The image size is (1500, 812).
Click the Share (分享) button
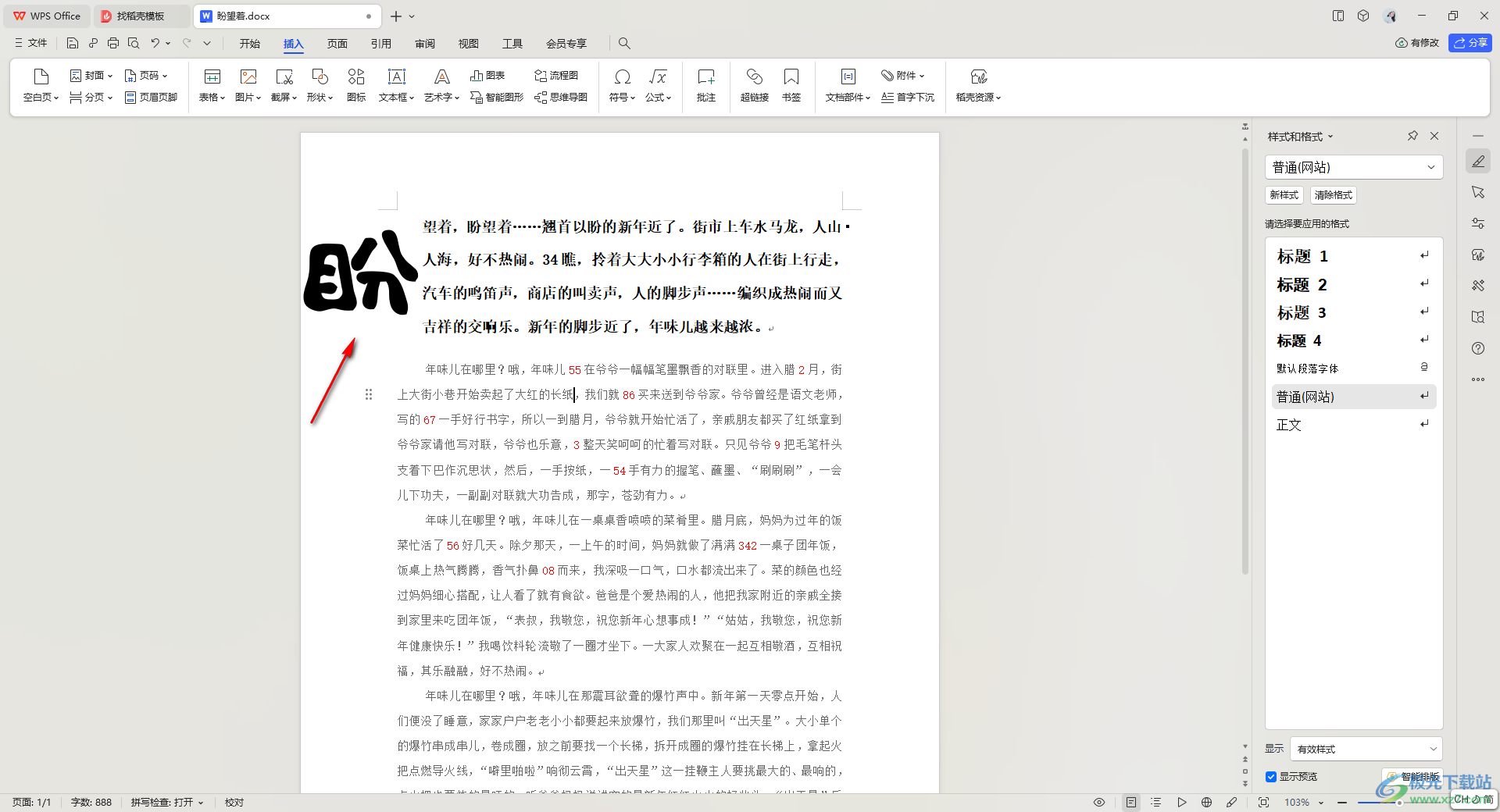(x=1470, y=43)
